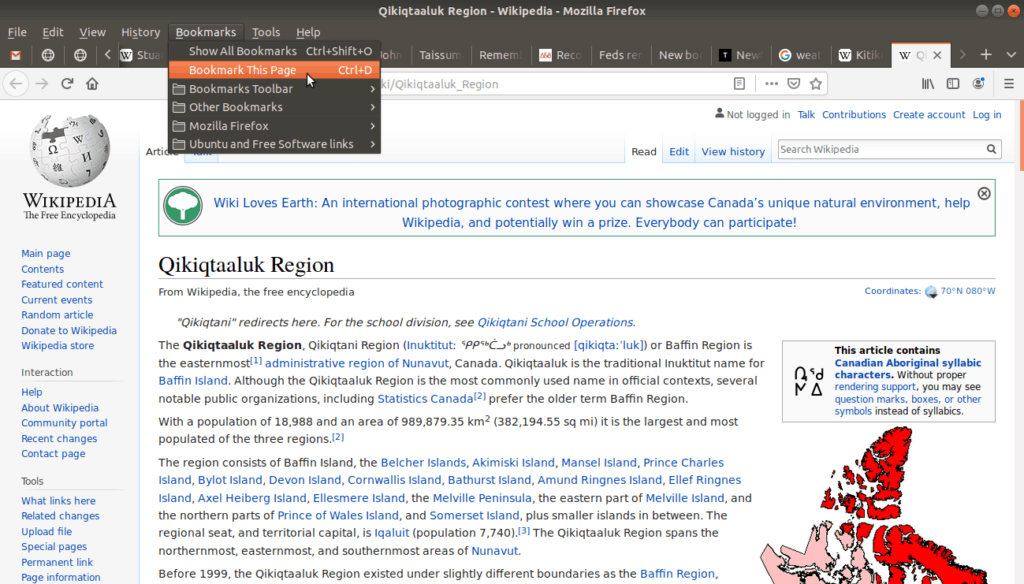Save page to Pocket icon
Screen dimensions: 1024x584
pyautogui.click(x=793, y=84)
